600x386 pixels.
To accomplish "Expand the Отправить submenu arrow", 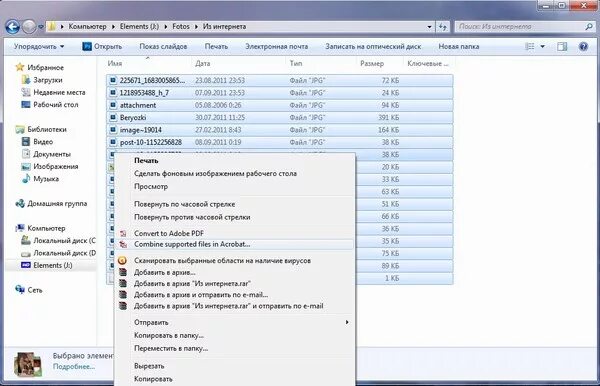I will pos(347,322).
